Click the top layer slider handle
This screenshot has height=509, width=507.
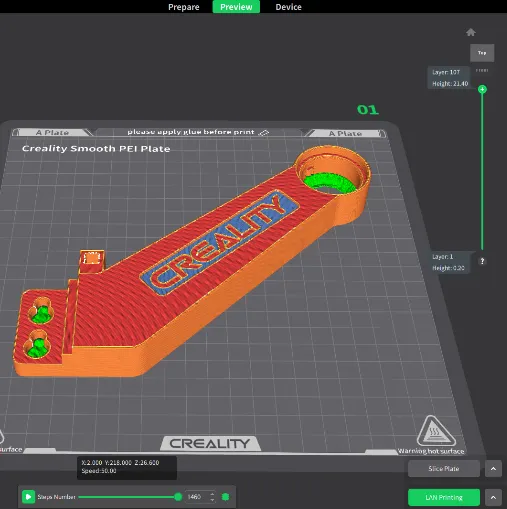click(x=482, y=89)
